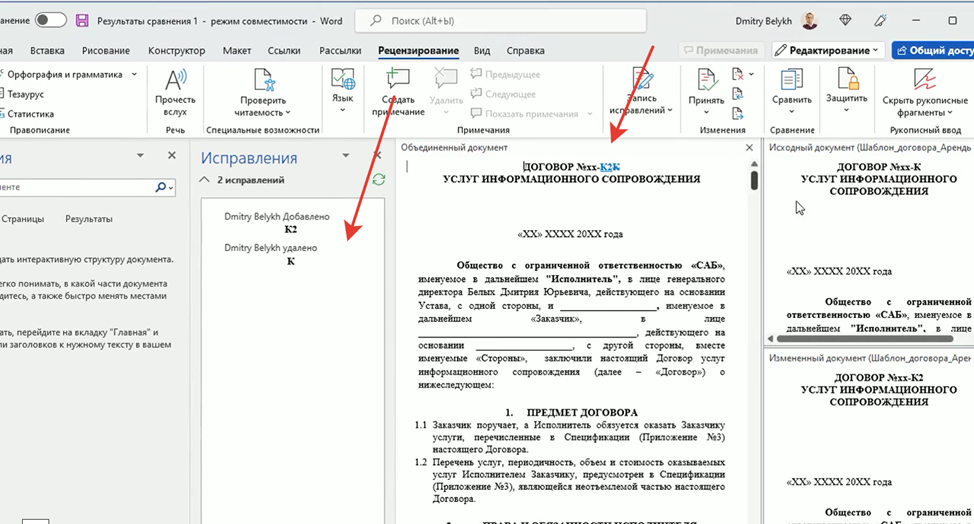Toggle the AutoSave switch
The width and height of the screenshot is (974, 524).
click(50, 20)
